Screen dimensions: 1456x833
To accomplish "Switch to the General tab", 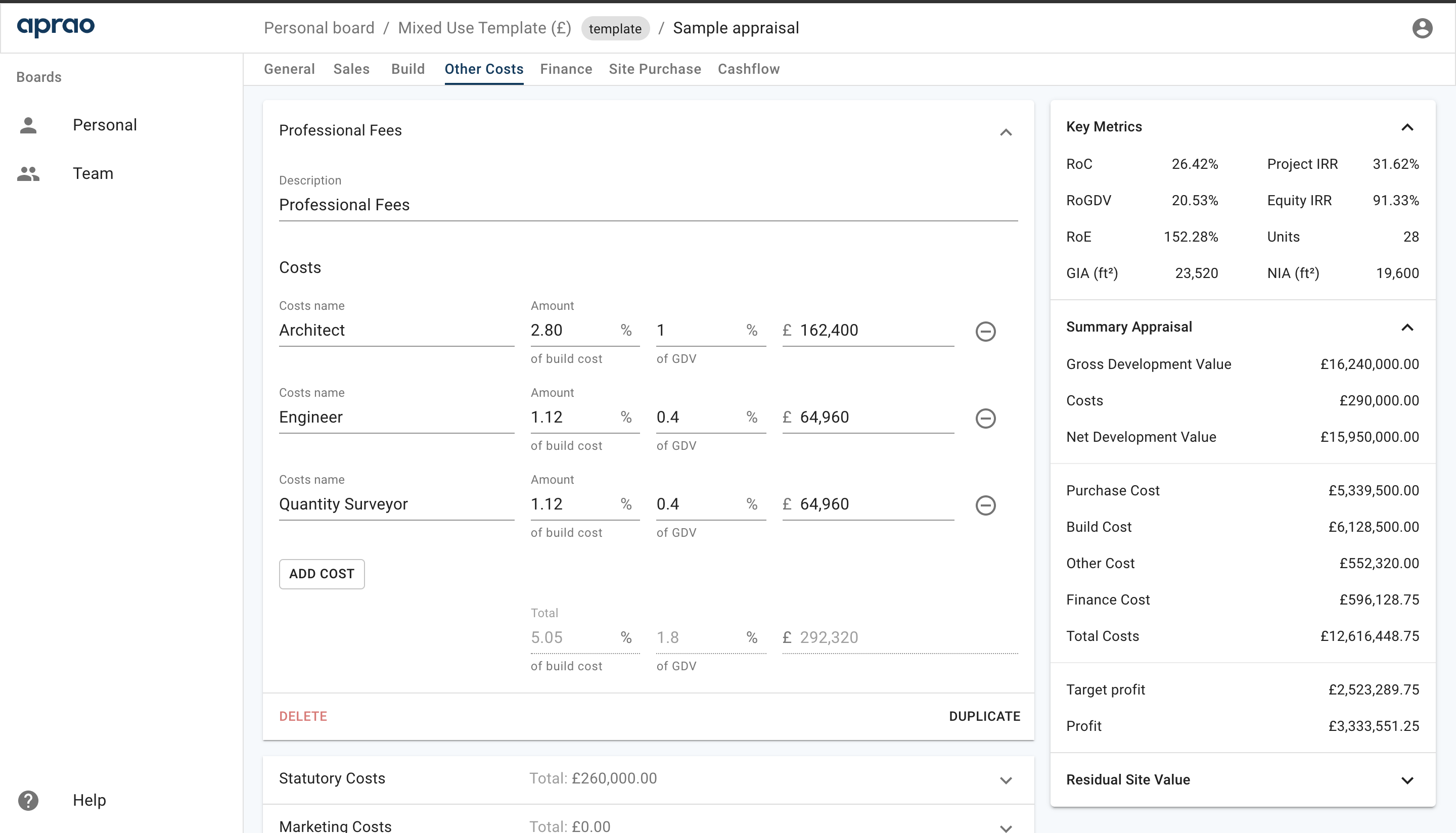I will (289, 69).
